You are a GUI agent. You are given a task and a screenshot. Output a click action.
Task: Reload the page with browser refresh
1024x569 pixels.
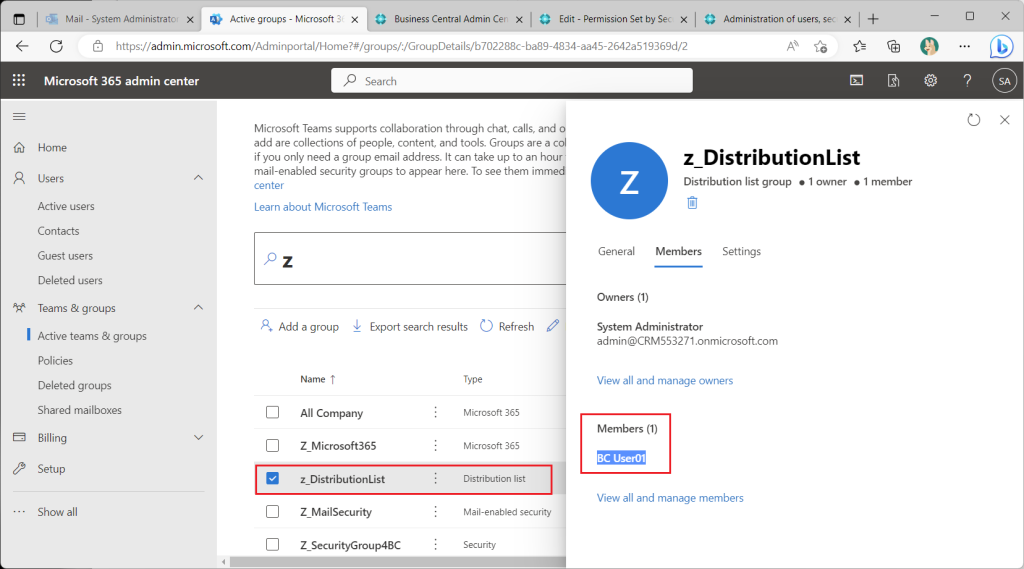click(57, 46)
